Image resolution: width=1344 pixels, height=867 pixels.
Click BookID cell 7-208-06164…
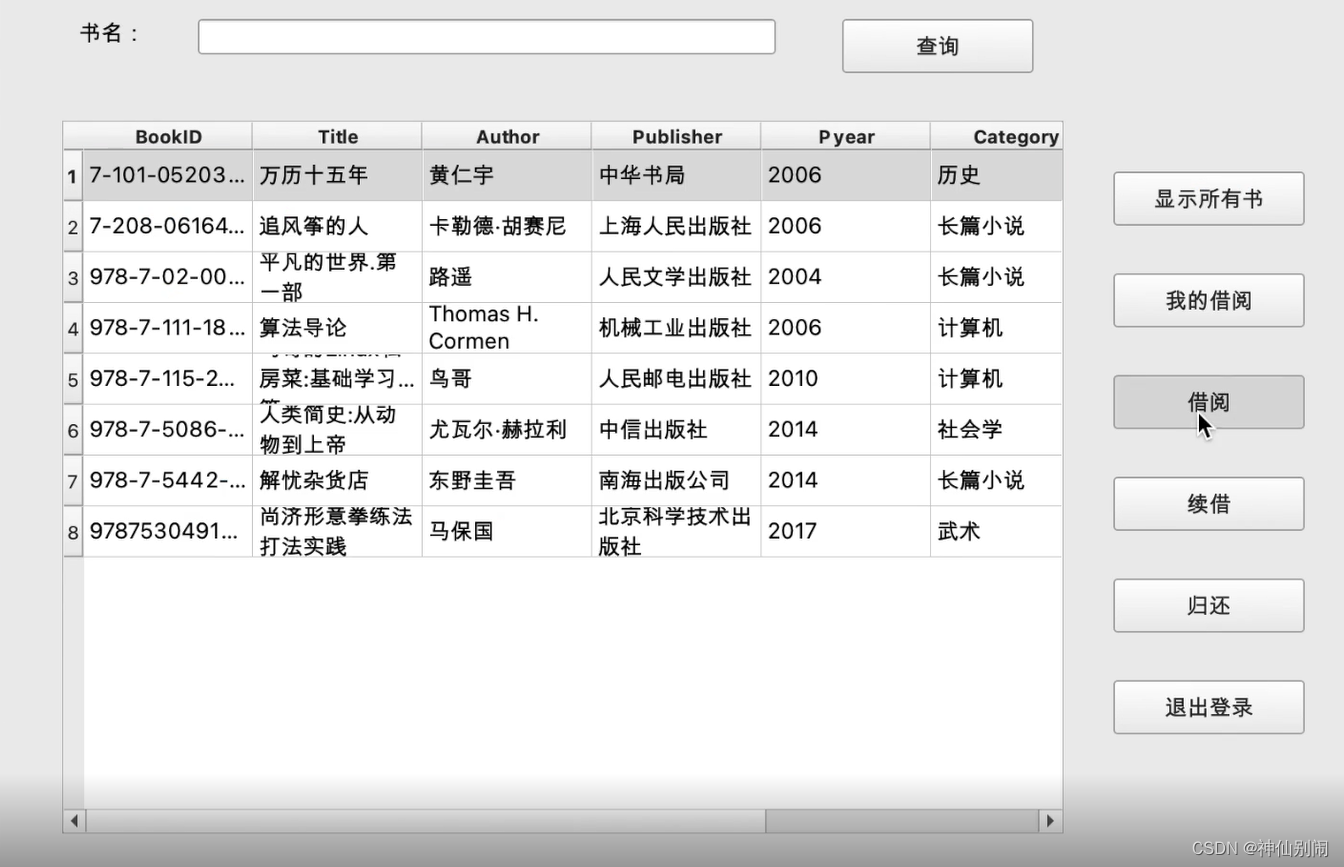point(168,227)
